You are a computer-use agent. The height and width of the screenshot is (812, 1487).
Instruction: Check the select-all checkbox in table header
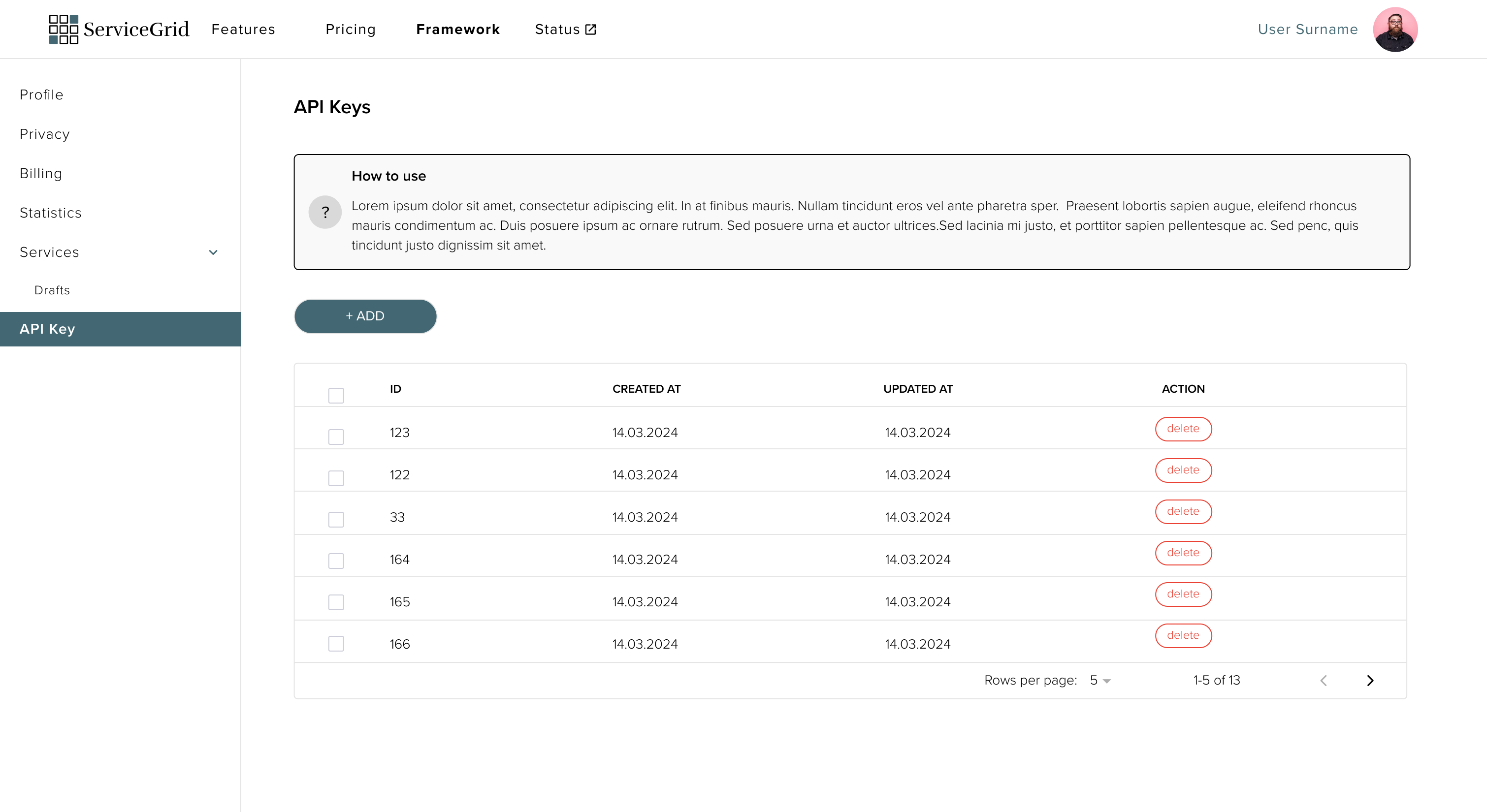click(336, 395)
